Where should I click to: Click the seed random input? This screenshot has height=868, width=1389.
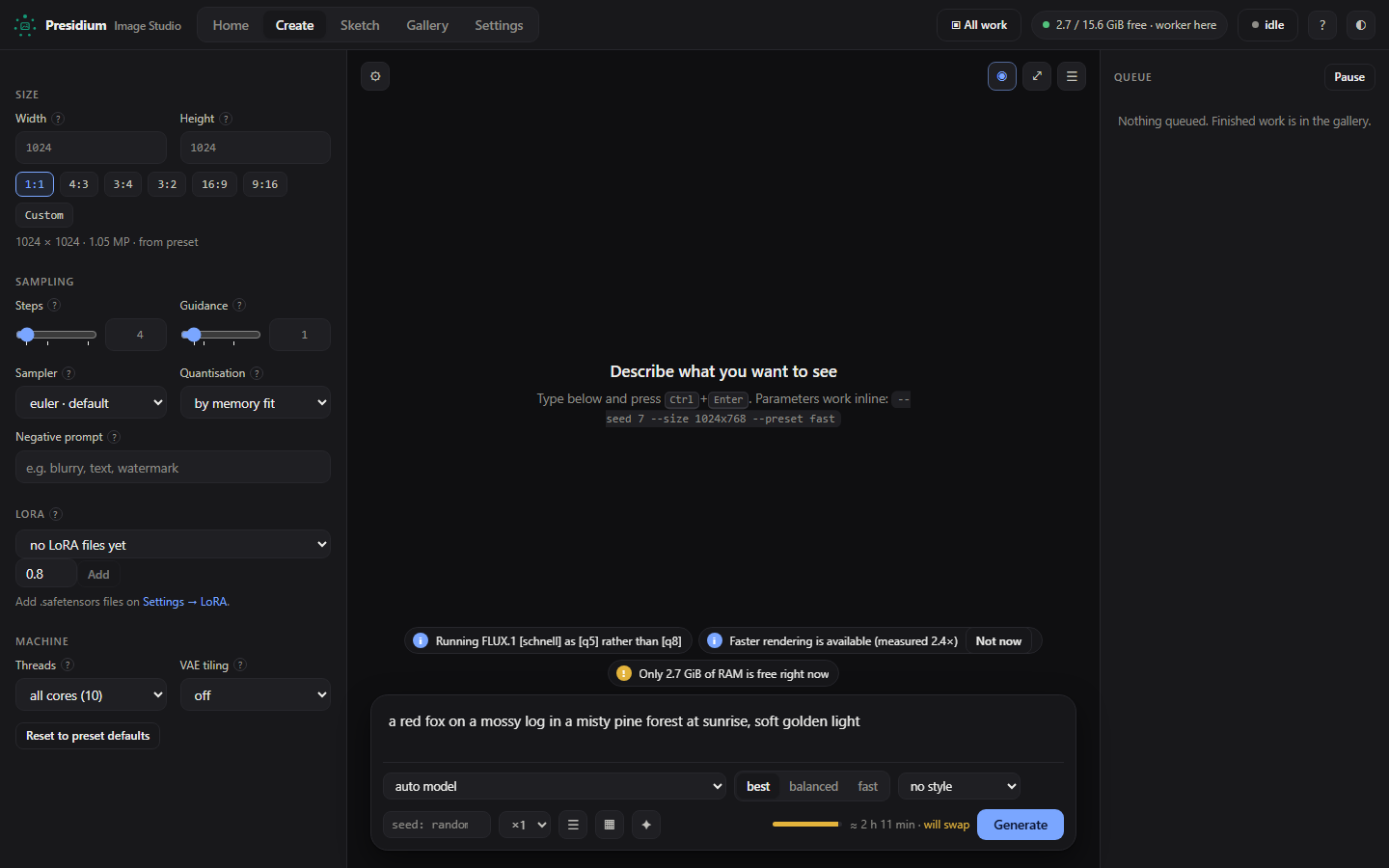click(437, 825)
